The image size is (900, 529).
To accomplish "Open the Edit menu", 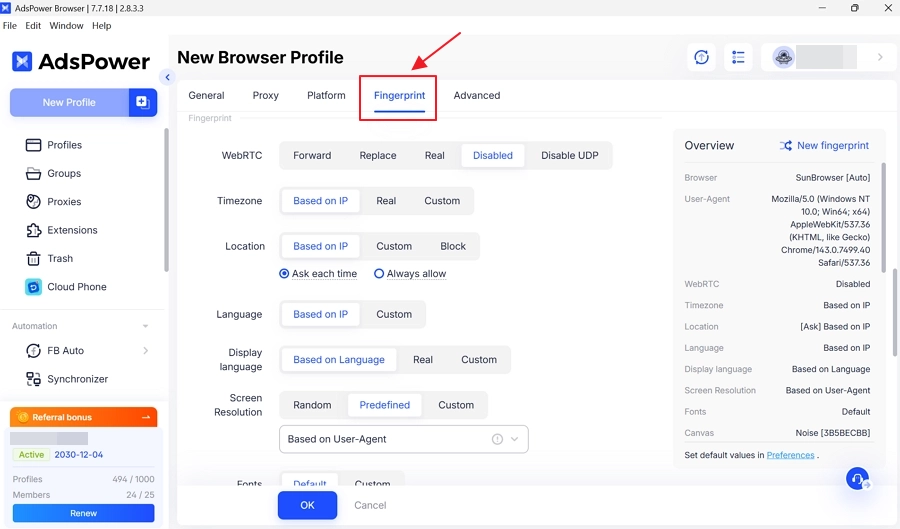I will click(33, 26).
